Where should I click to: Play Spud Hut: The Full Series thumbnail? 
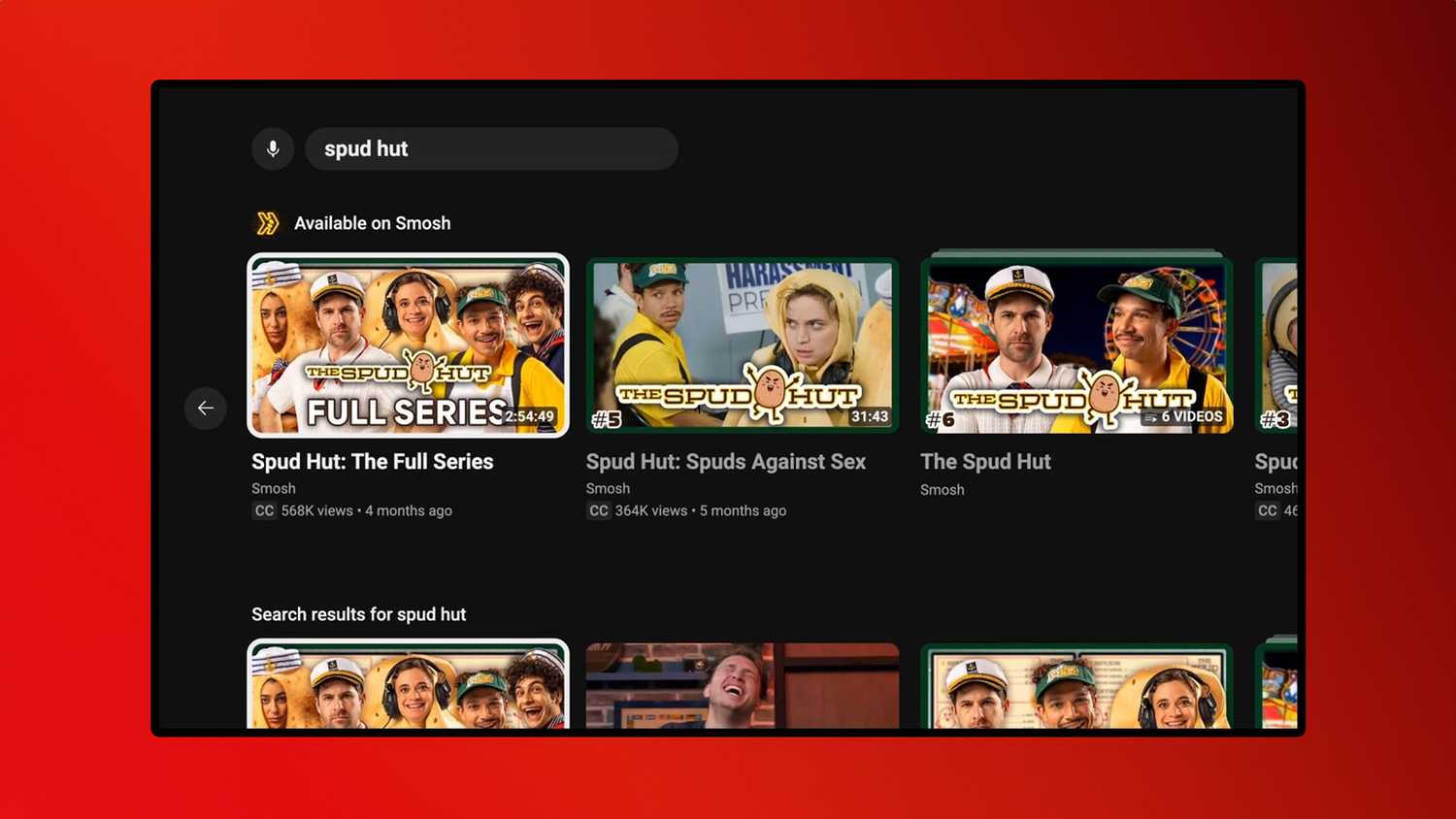click(408, 344)
